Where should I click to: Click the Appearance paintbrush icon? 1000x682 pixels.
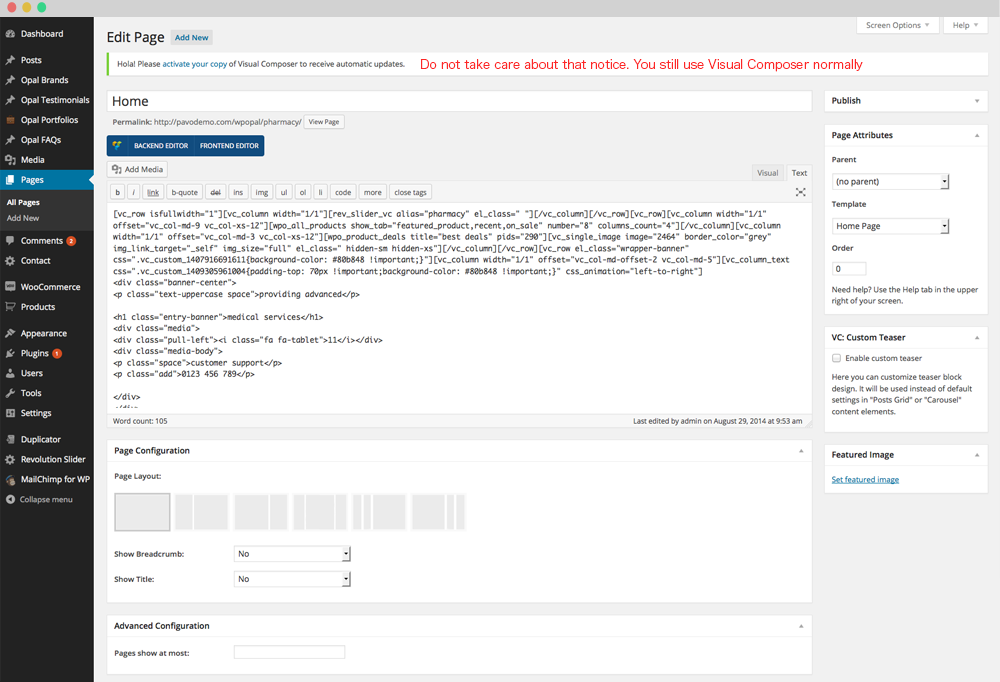10,334
